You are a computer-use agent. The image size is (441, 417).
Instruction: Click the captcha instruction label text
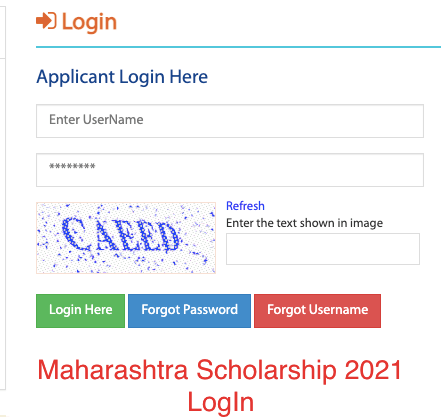tap(304, 223)
